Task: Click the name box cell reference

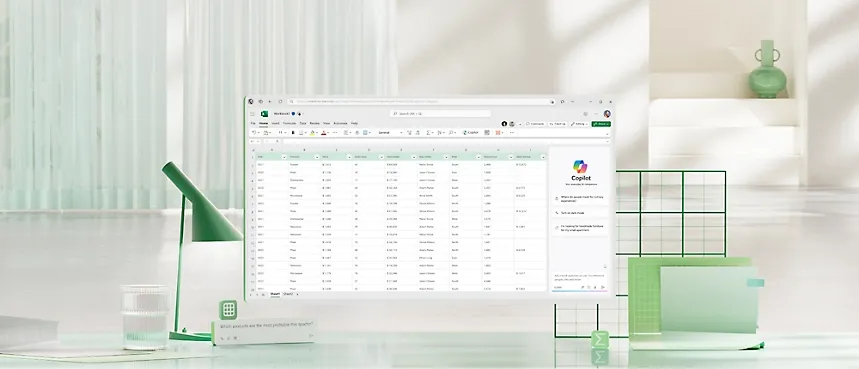Action: [x=255, y=141]
